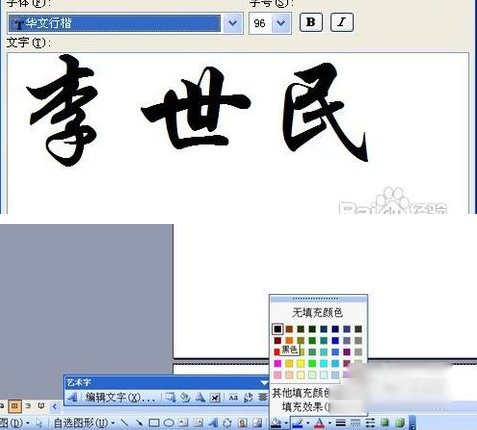Viewport: 477px width, 430px height.
Task: Choose 无填充颜色 (no fill color)
Action: 318,312
